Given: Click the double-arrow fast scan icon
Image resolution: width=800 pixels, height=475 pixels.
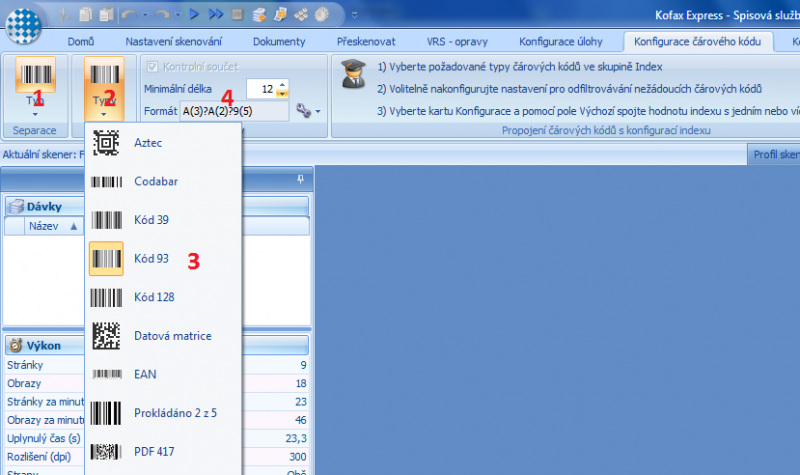Looking at the screenshot, I should tap(216, 14).
